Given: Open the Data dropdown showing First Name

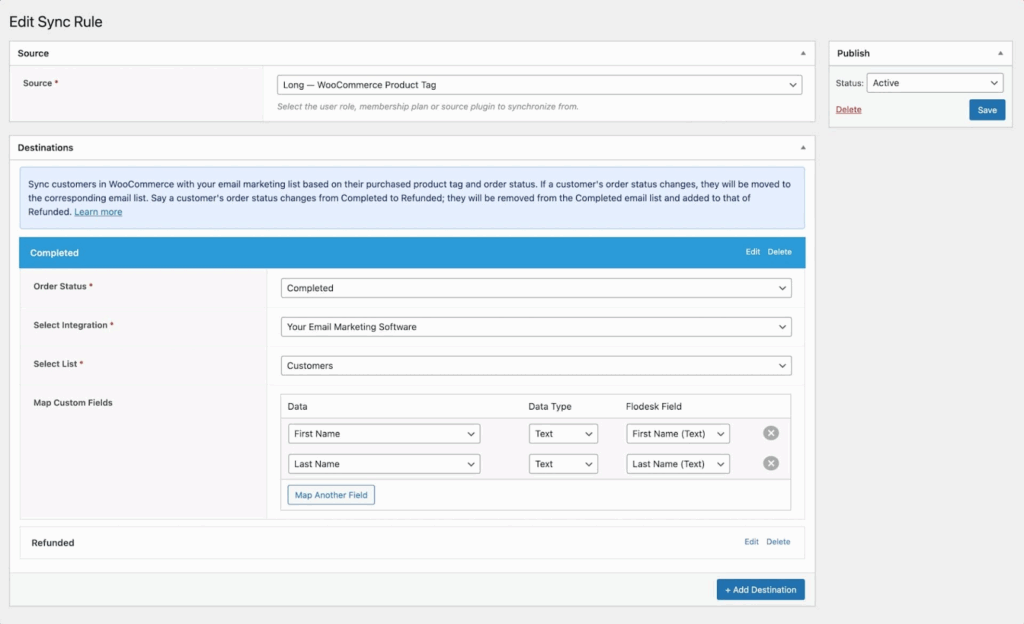Looking at the screenshot, I should click(x=384, y=433).
